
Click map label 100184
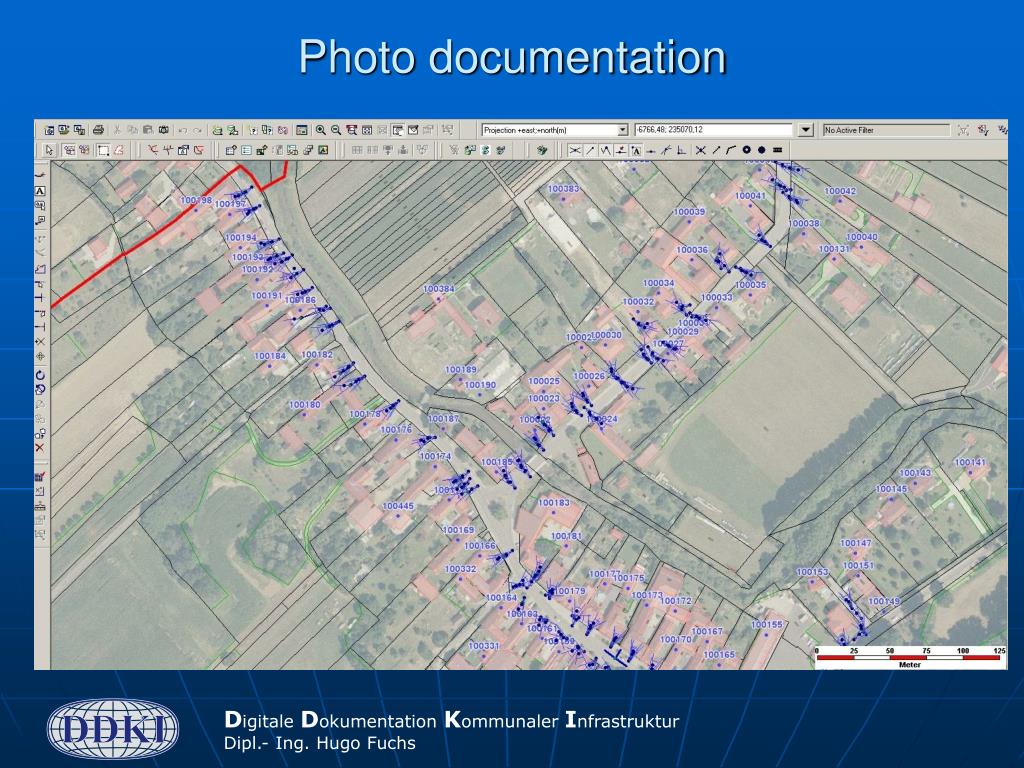[270, 356]
